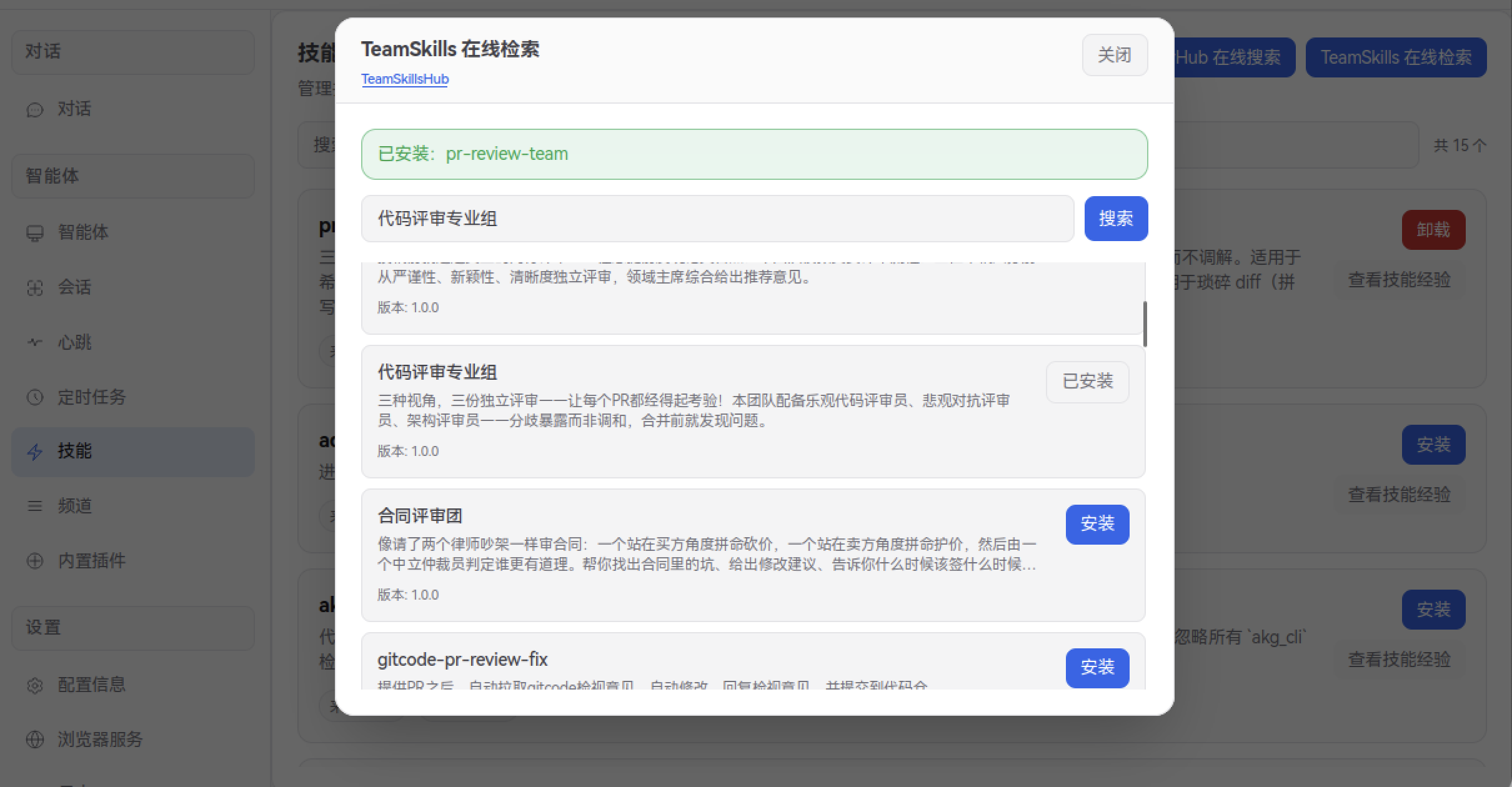The width and height of the screenshot is (1512, 787).
Task: Install the gitcode-pr-review-fix skill
Action: [x=1097, y=668]
